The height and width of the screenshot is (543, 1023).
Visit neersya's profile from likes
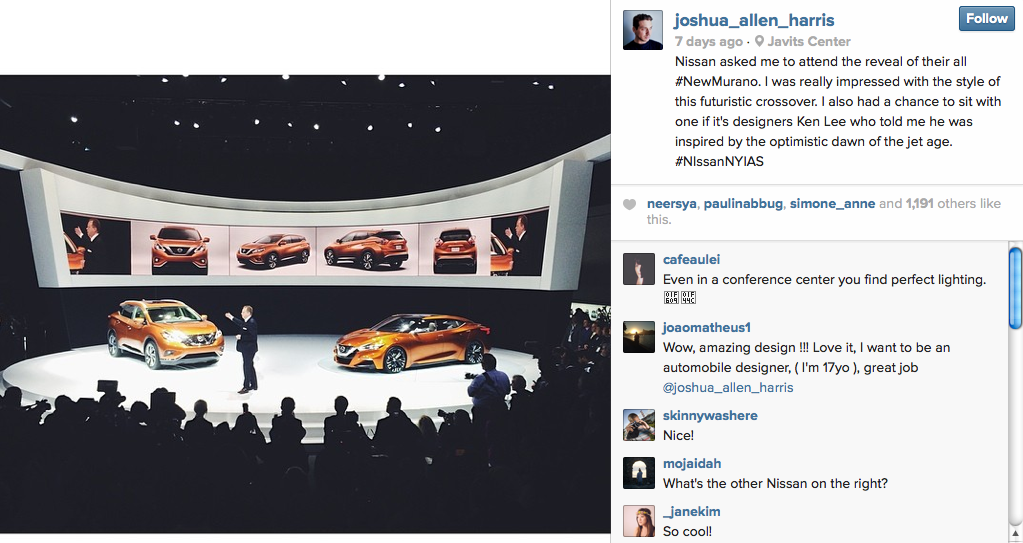pos(671,204)
